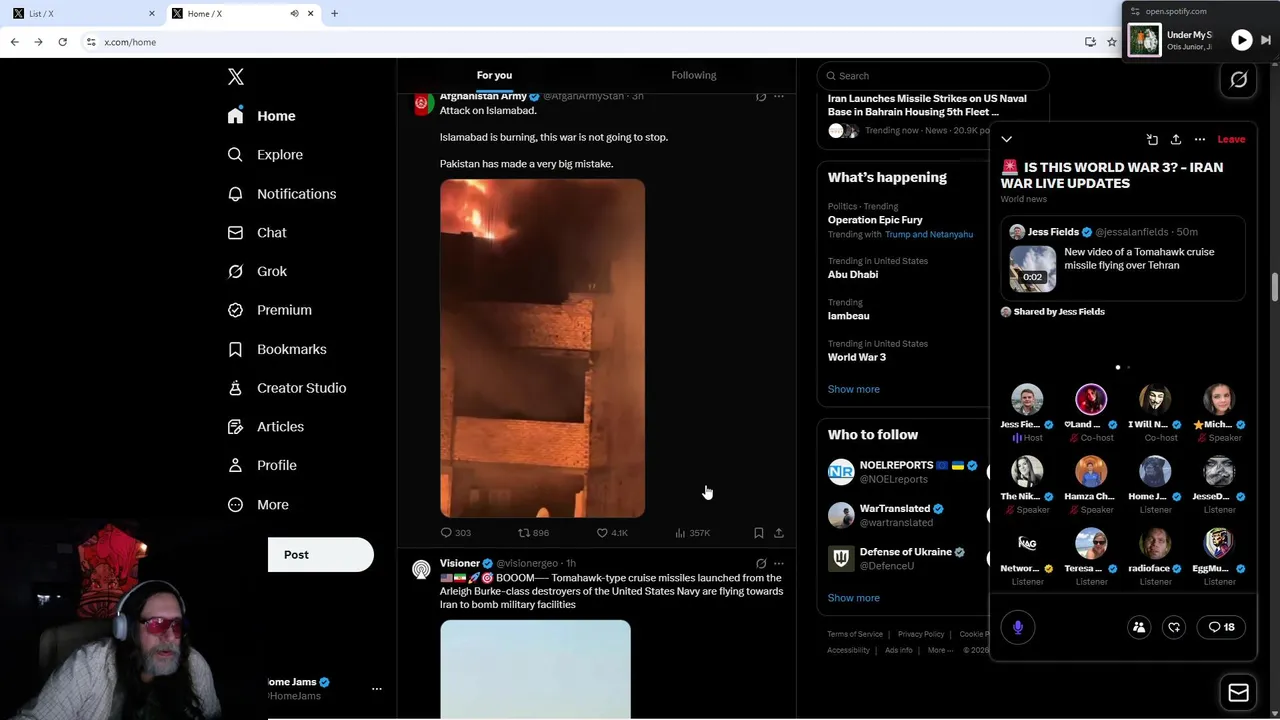Click the X logo in sidebar
1280x720 pixels.
235,77
